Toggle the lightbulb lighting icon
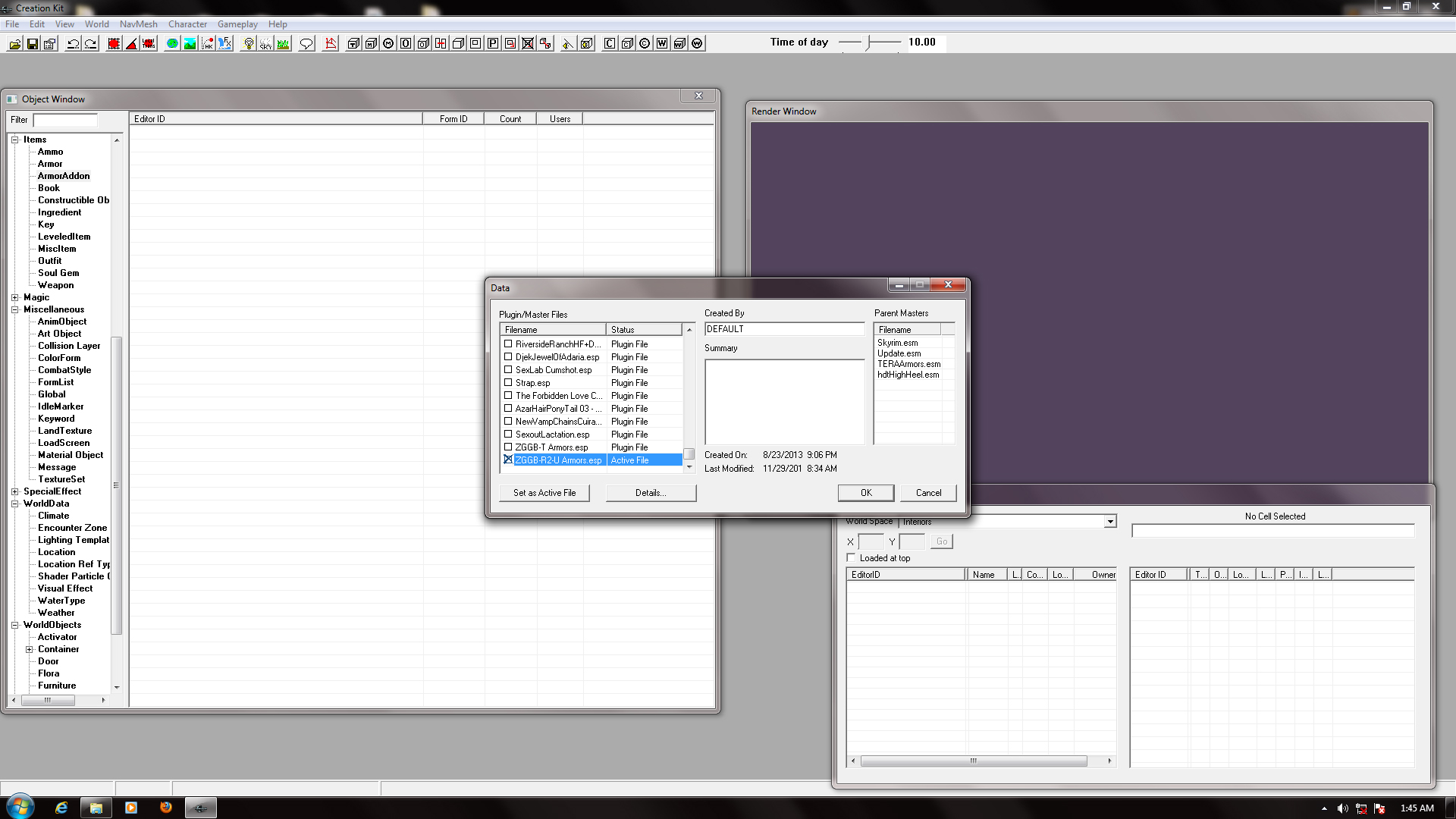The width and height of the screenshot is (1456, 819). pyautogui.click(x=248, y=44)
